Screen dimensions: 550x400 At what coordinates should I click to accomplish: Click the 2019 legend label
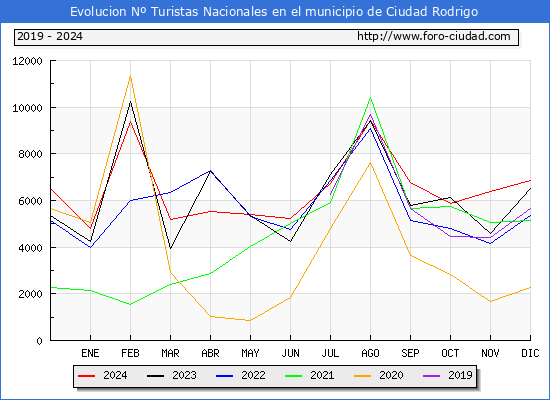coord(460,375)
